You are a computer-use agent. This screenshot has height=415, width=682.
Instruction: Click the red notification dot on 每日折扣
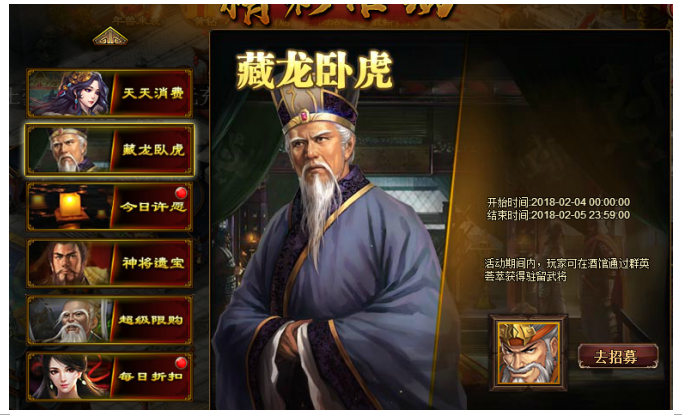click(x=181, y=362)
